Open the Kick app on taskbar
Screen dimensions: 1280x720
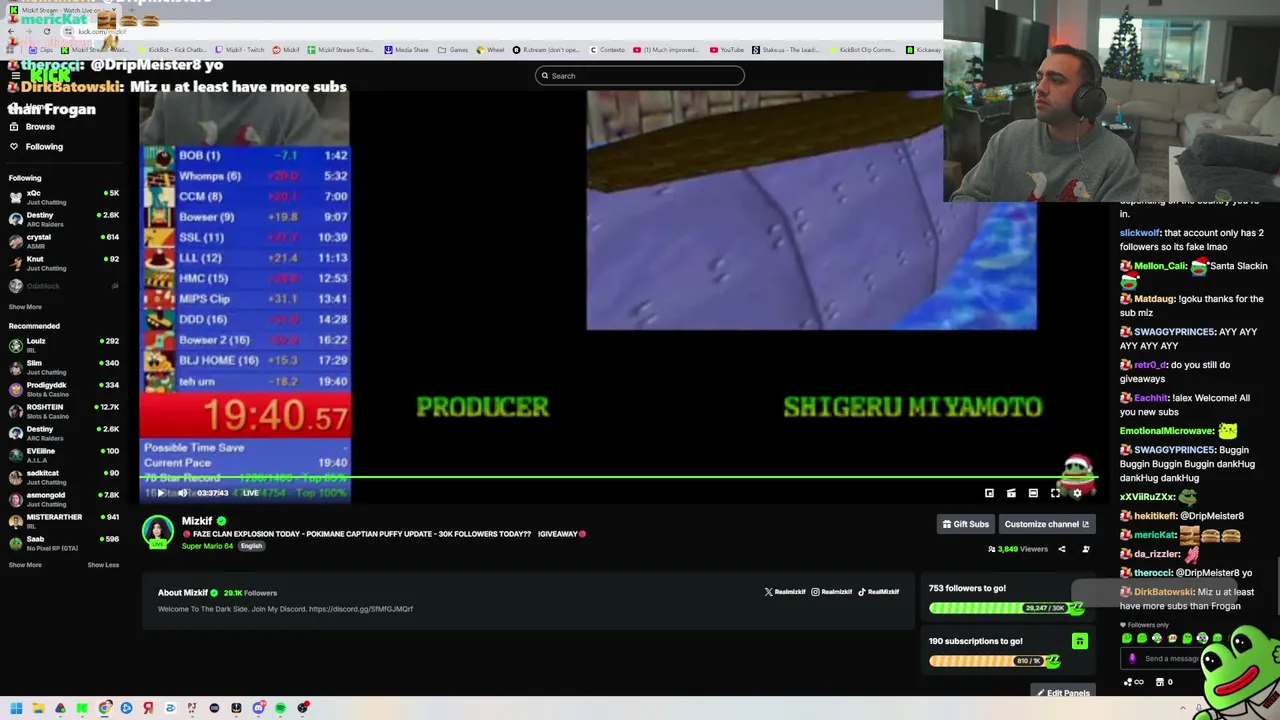click(x=82, y=708)
